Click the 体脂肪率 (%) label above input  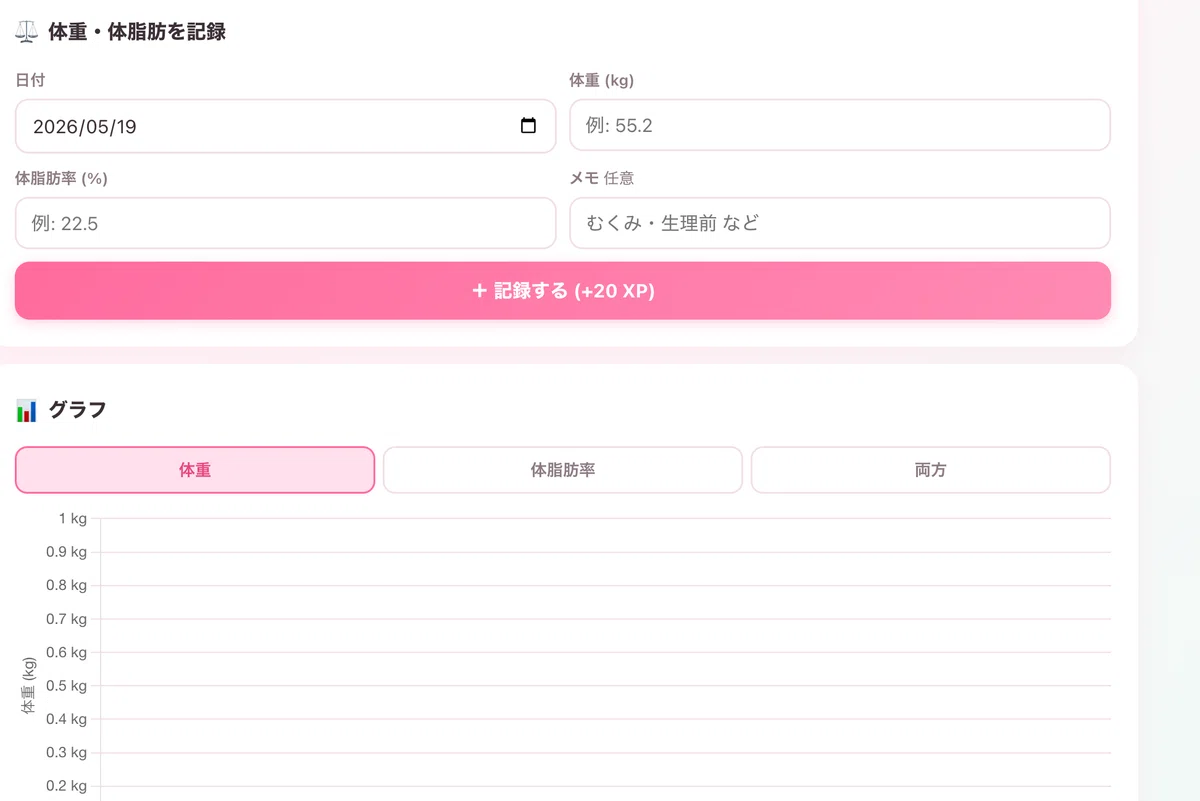(61, 178)
